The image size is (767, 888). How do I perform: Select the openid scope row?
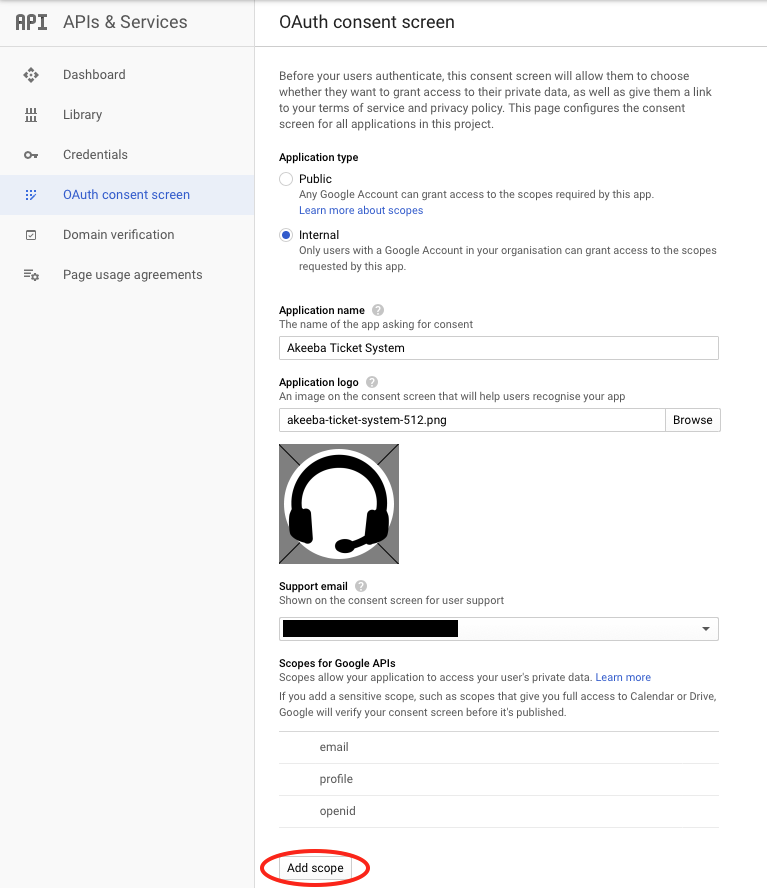pos(498,811)
